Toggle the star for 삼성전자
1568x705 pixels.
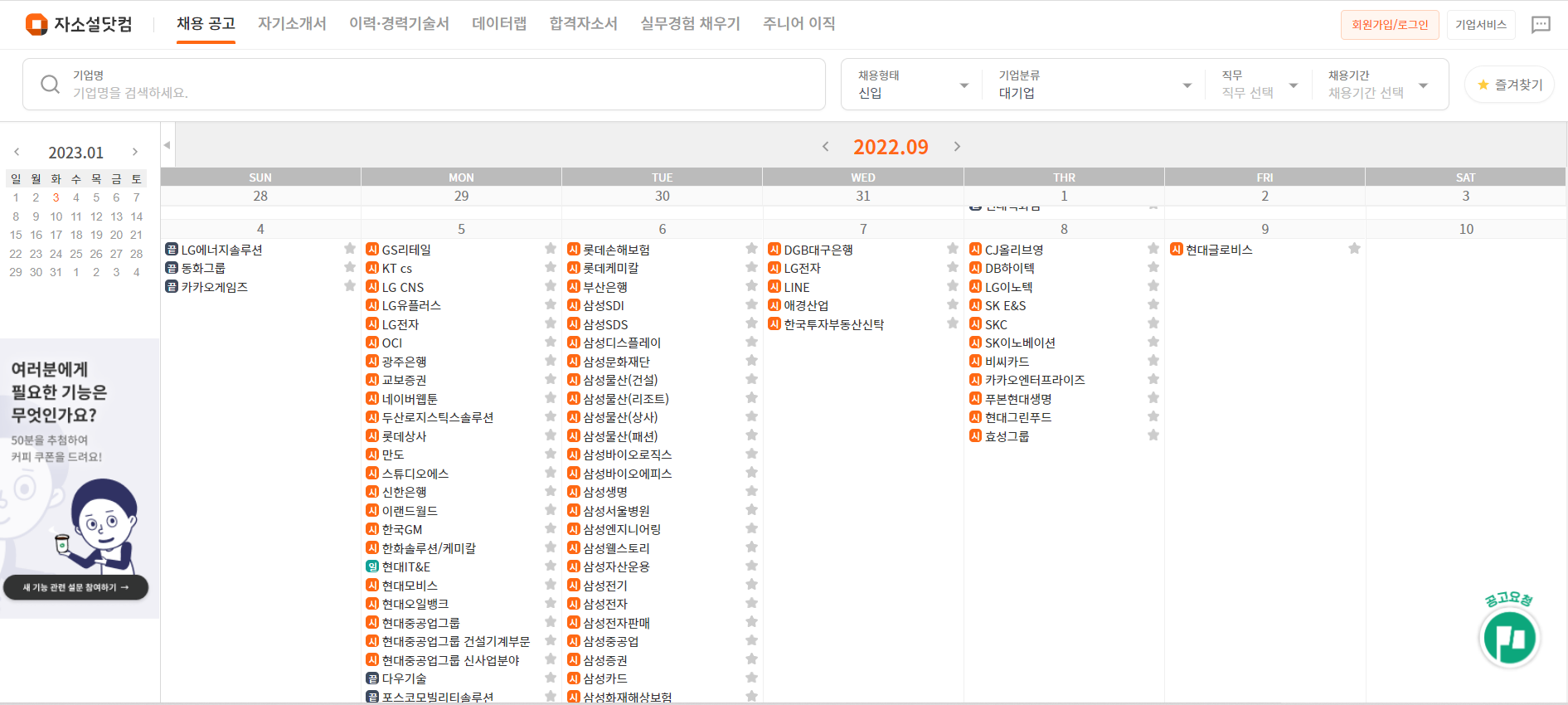[752, 603]
